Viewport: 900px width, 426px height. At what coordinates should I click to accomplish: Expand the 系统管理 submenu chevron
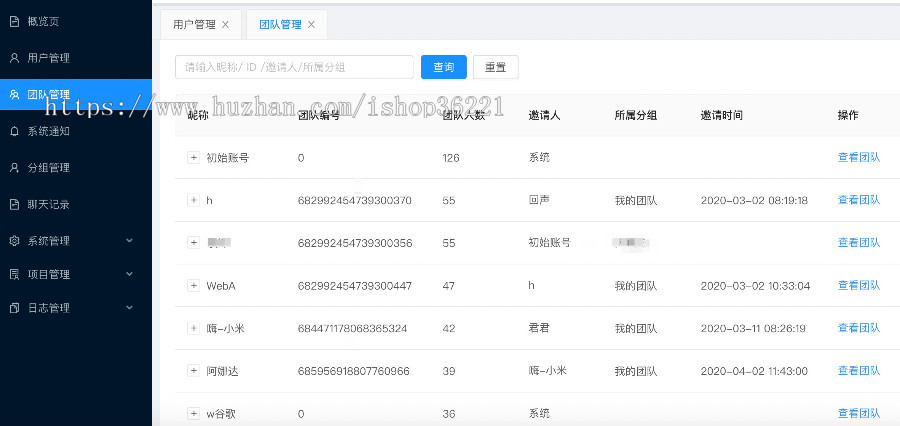pos(130,241)
